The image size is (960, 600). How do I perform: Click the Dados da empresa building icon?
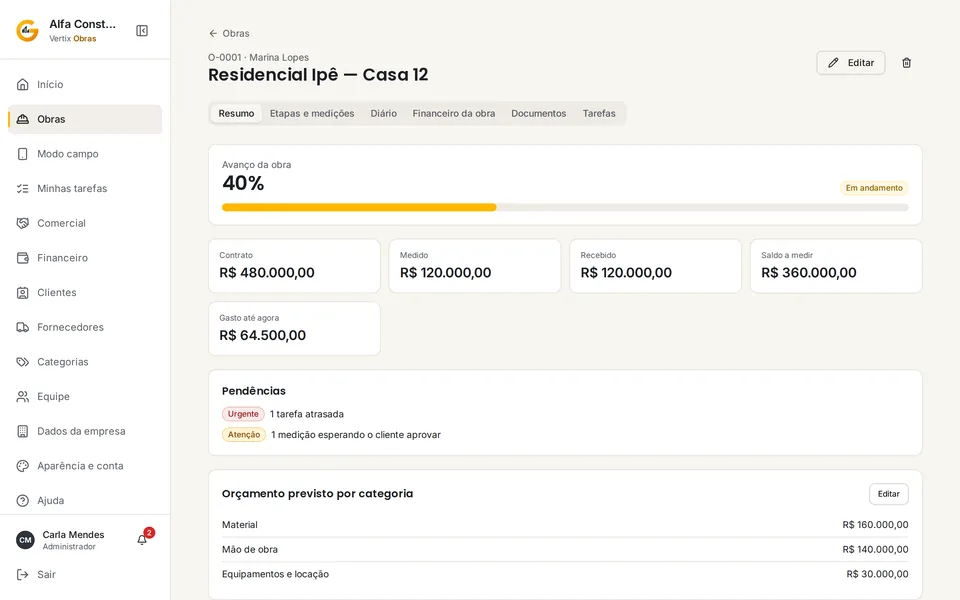(x=23, y=432)
